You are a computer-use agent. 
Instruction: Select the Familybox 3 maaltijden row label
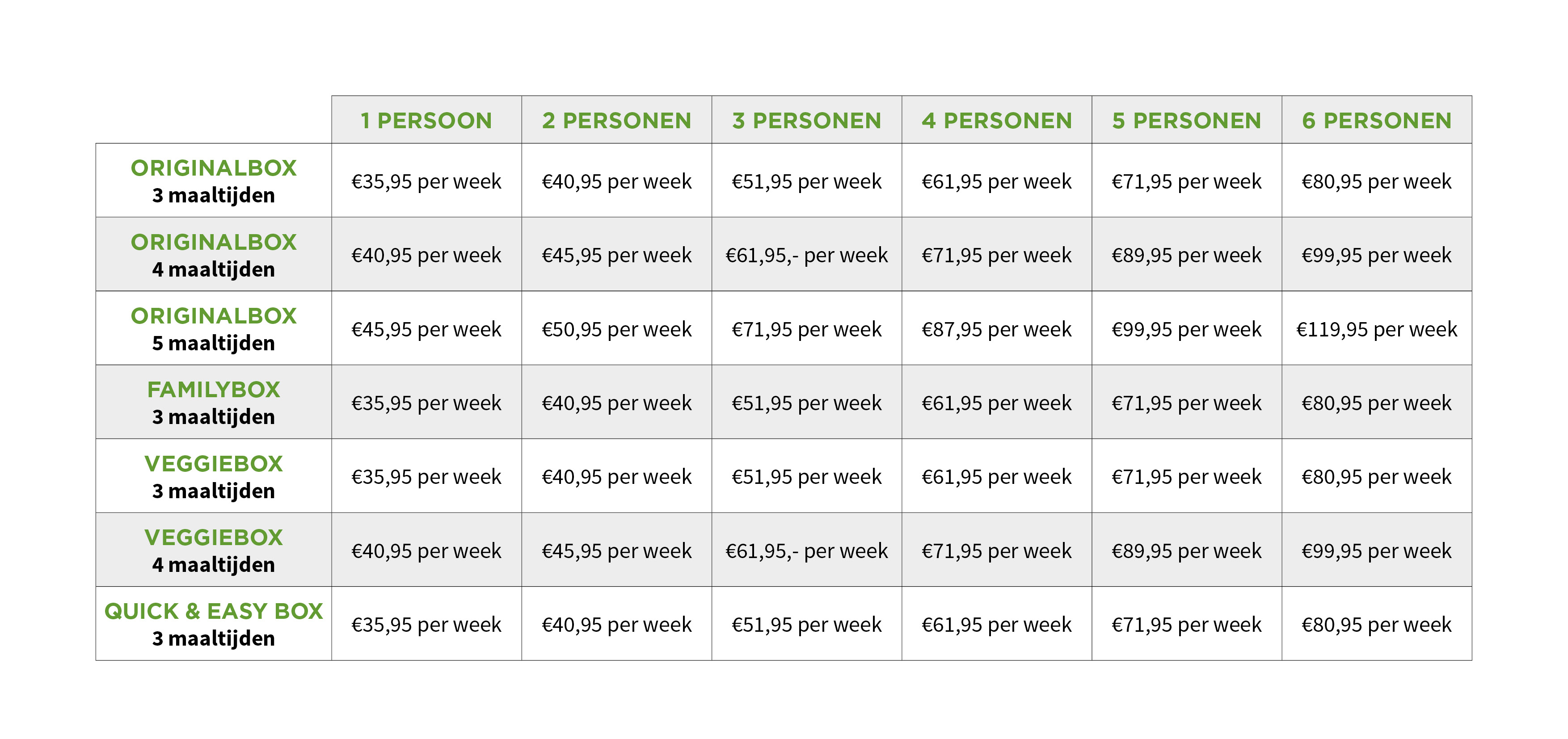[x=214, y=402]
